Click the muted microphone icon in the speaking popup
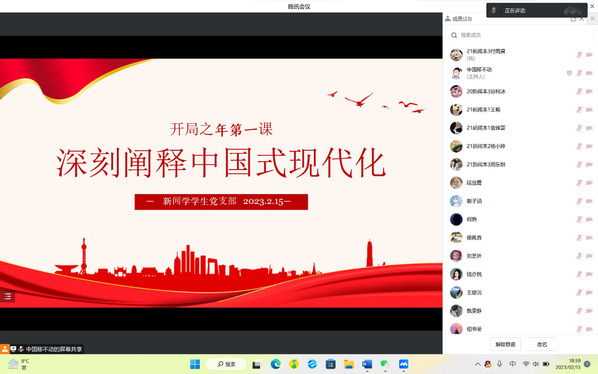This screenshot has width=598, height=374. [494, 10]
